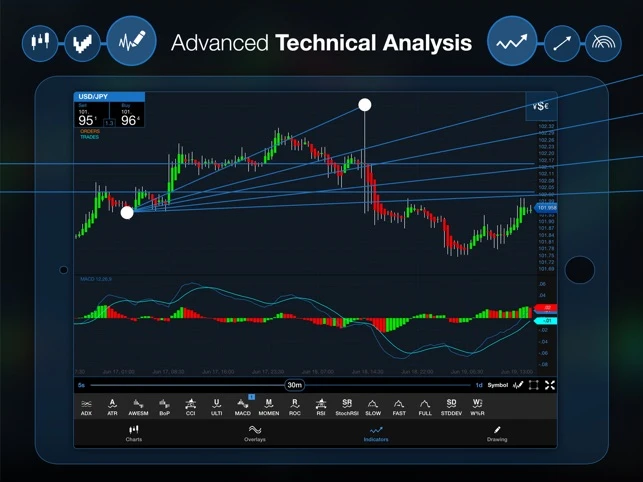Viewport: 643px width, 482px height.
Task: Click the MACD 12,26,9 label
Action: (x=96, y=279)
